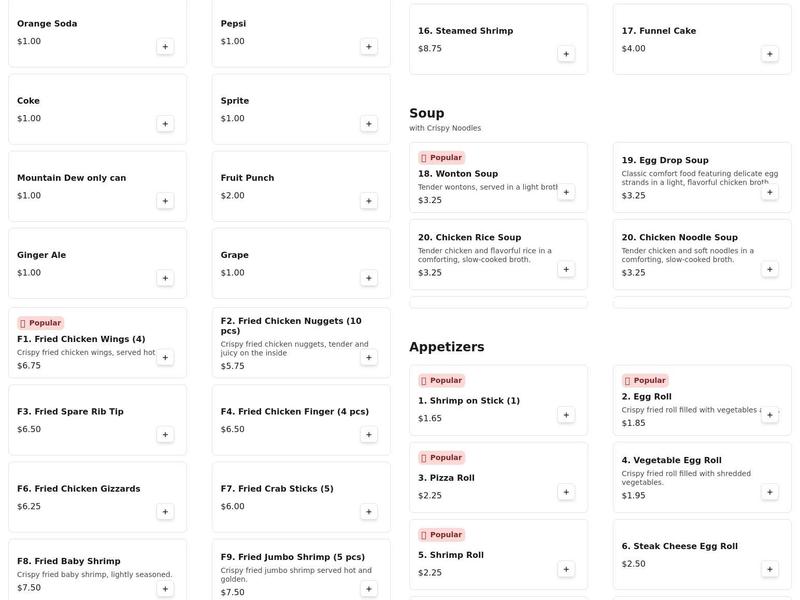The height and width of the screenshot is (600, 800).
Task: Add Fried Chicken Wings with plus button
Action: click(165, 357)
